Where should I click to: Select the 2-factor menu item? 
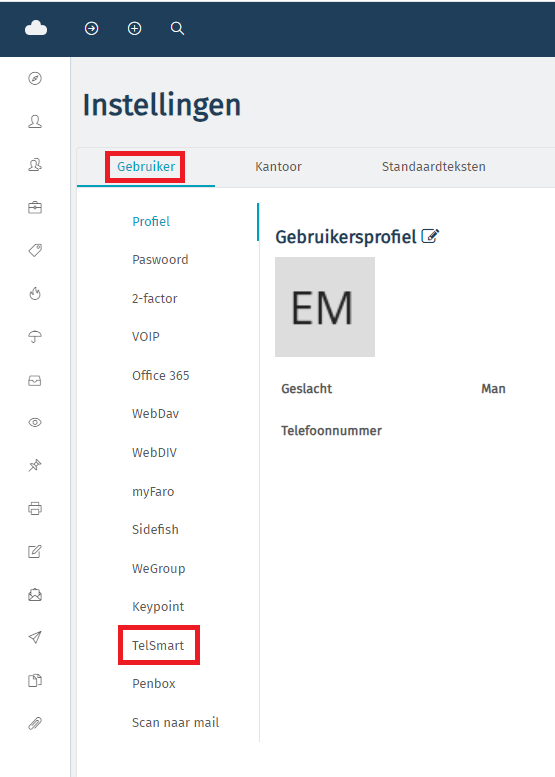pos(155,298)
